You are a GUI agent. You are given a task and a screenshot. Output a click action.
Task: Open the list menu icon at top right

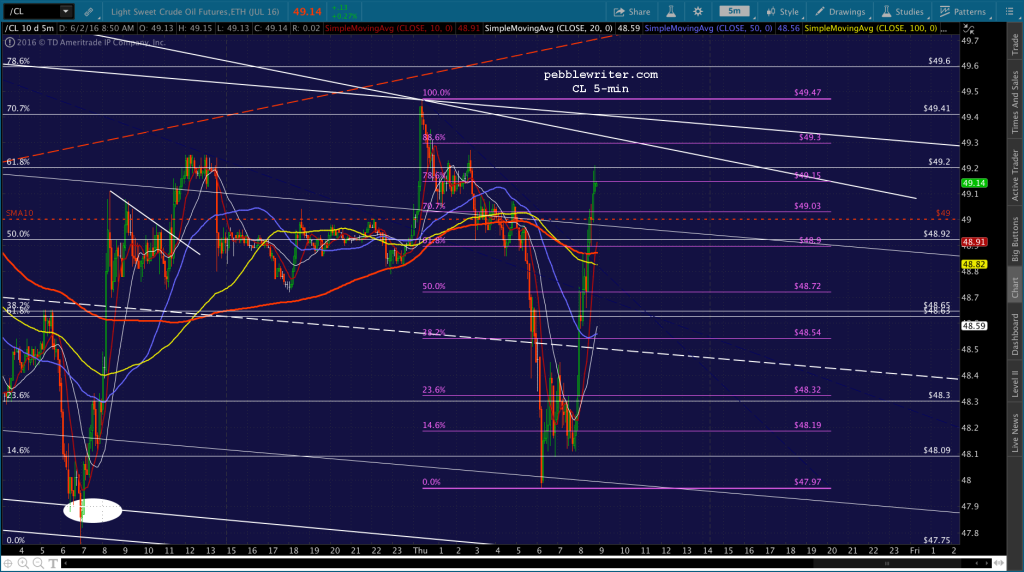click(x=1009, y=12)
